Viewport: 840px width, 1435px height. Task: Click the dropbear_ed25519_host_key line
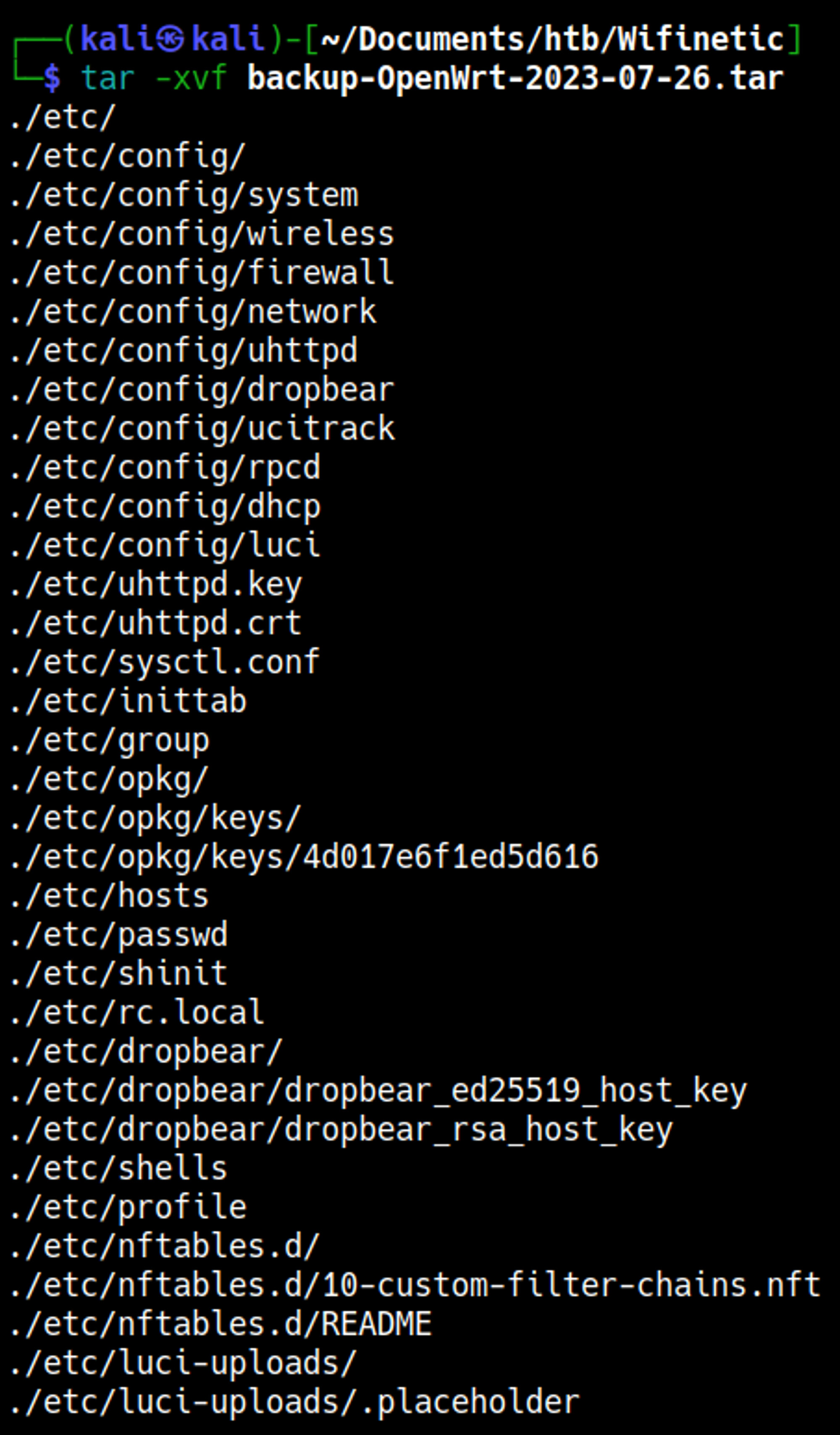378,1091
